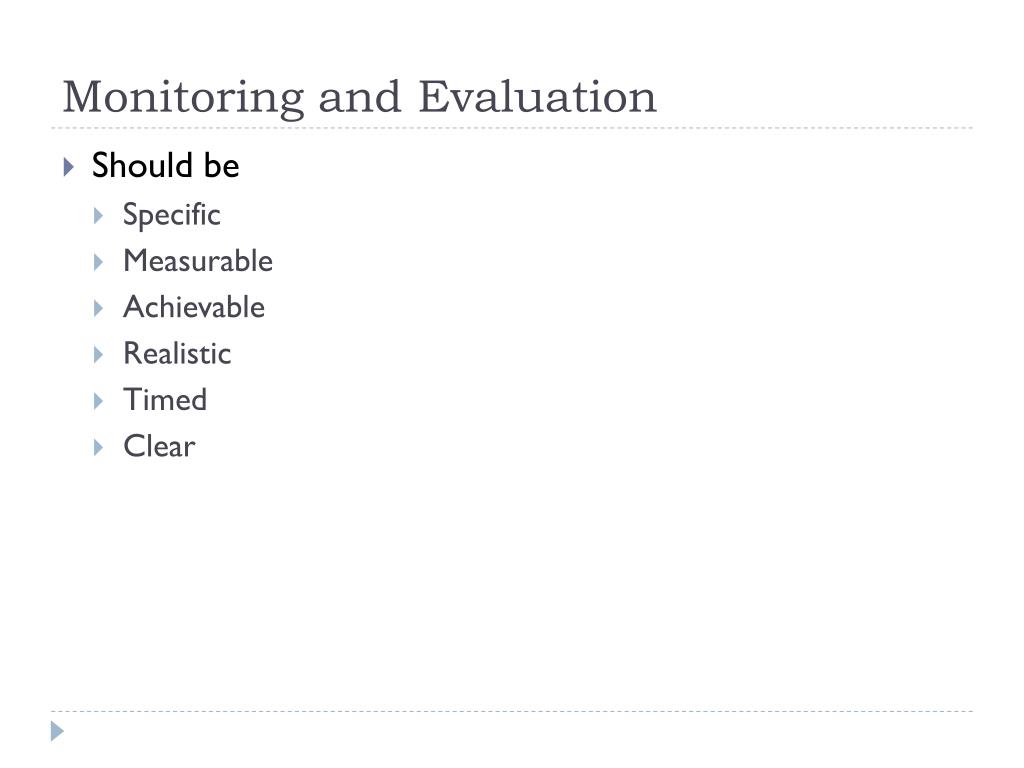
Task: Click the word Monitoring in the title
Action: pos(184,98)
